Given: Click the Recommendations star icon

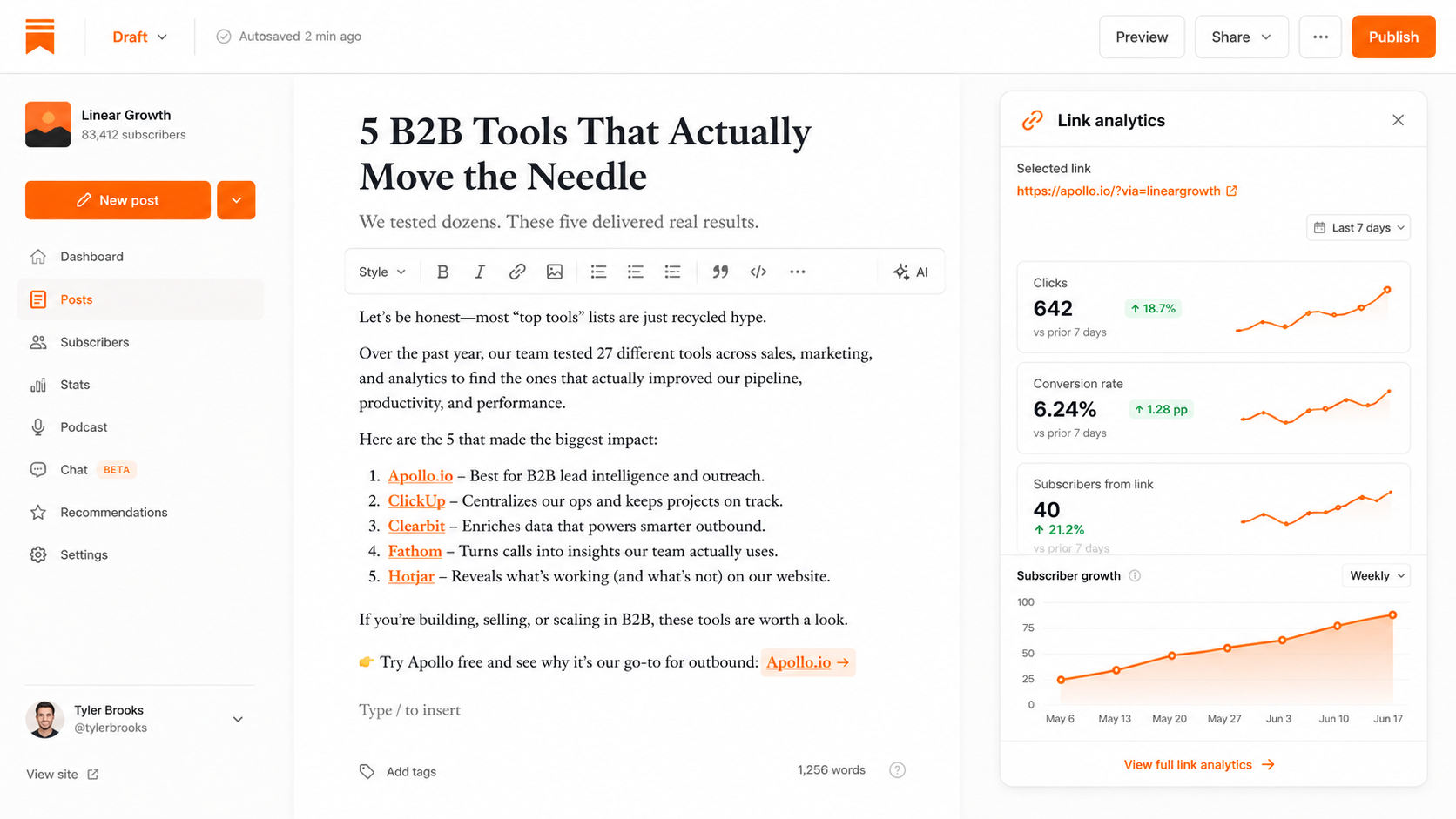Looking at the screenshot, I should [38, 513].
